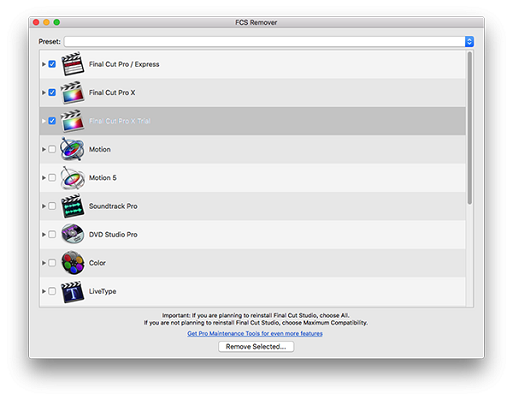Click the Remove Selected... button
The width and height of the screenshot is (513, 400).
pos(256,347)
